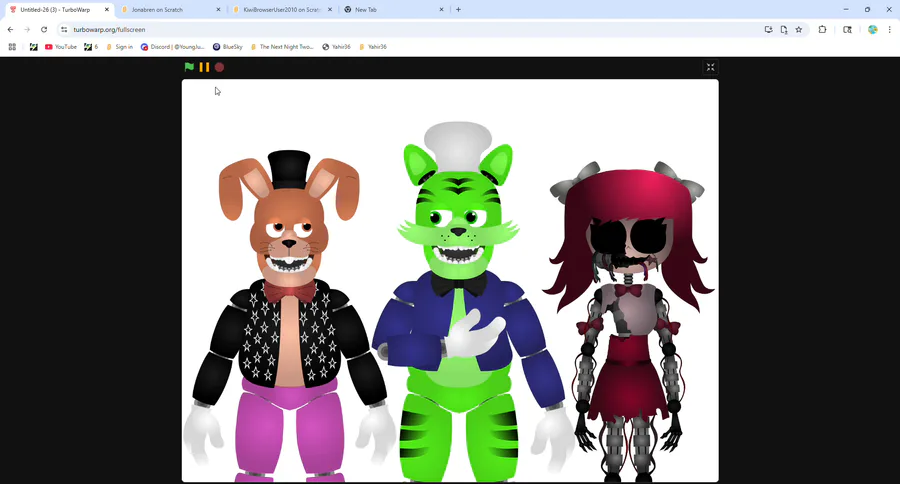The image size is (900, 484).
Task: Open the Chrome three-dot menu
Action: (889, 29)
